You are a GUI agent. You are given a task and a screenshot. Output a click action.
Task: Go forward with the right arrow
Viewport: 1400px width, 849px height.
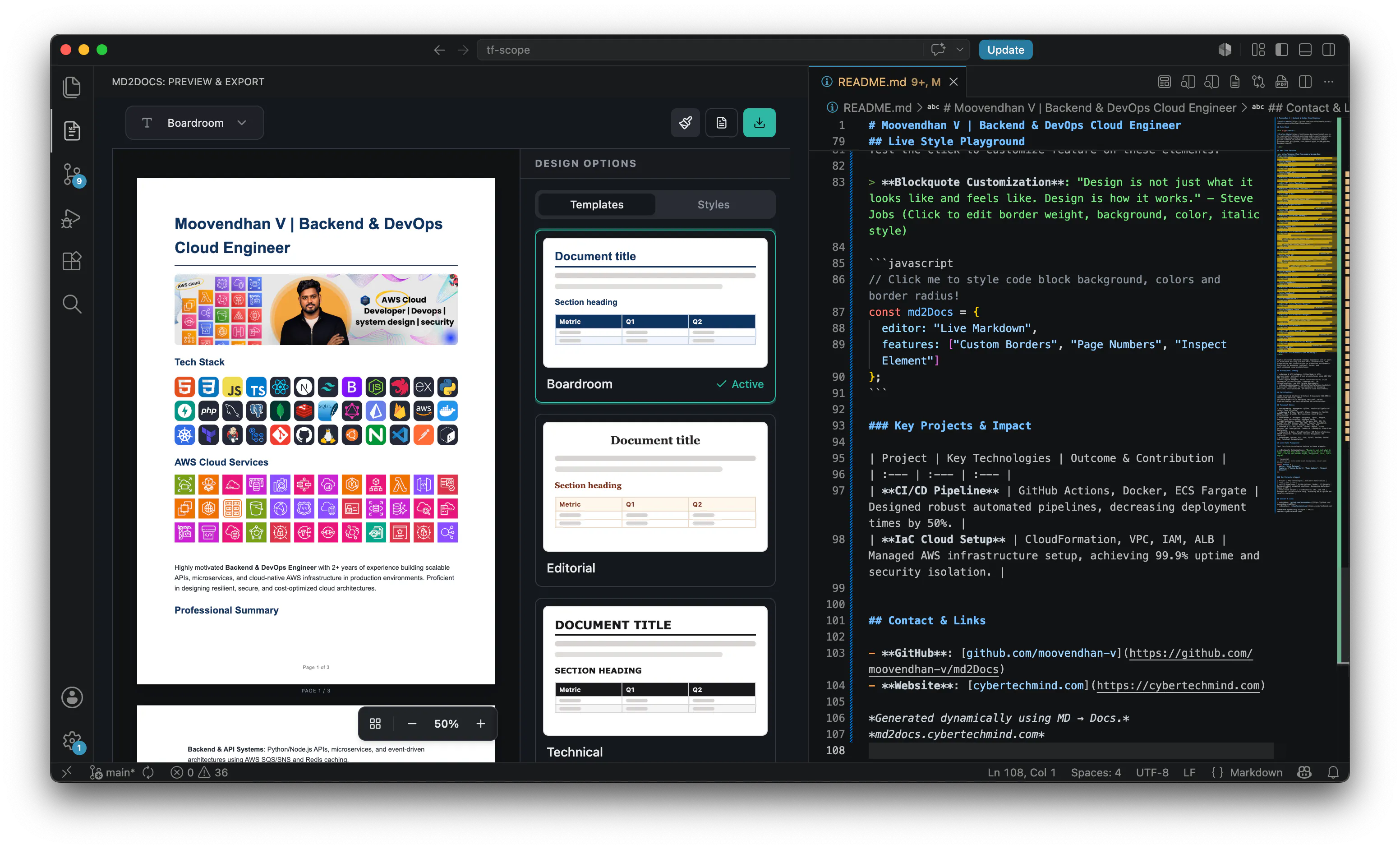point(463,50)
